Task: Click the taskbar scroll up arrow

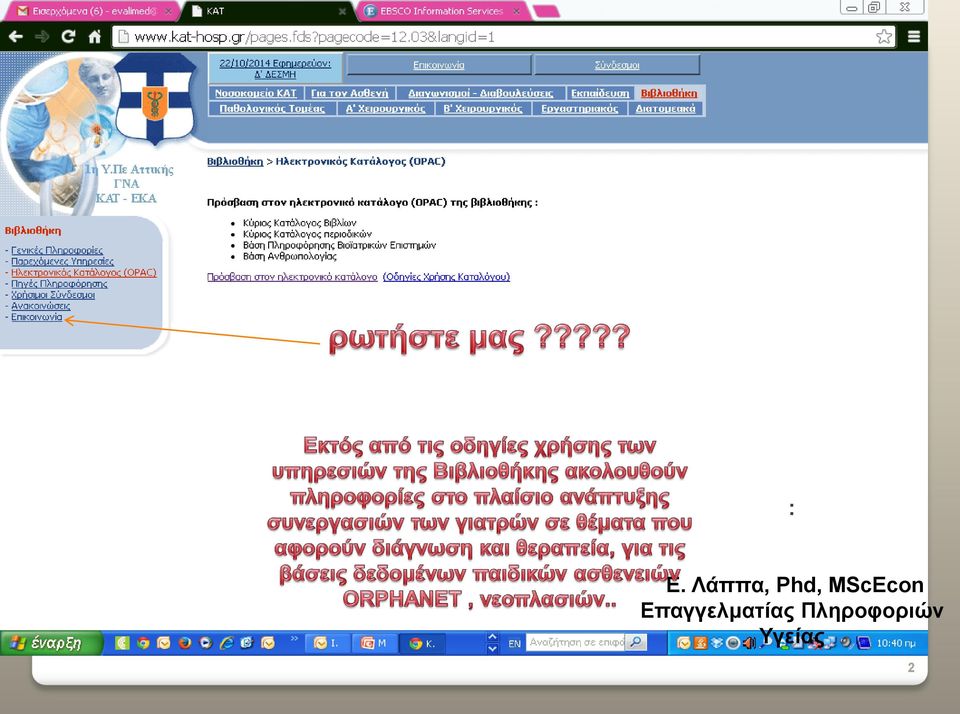Action: pos(492,637)
